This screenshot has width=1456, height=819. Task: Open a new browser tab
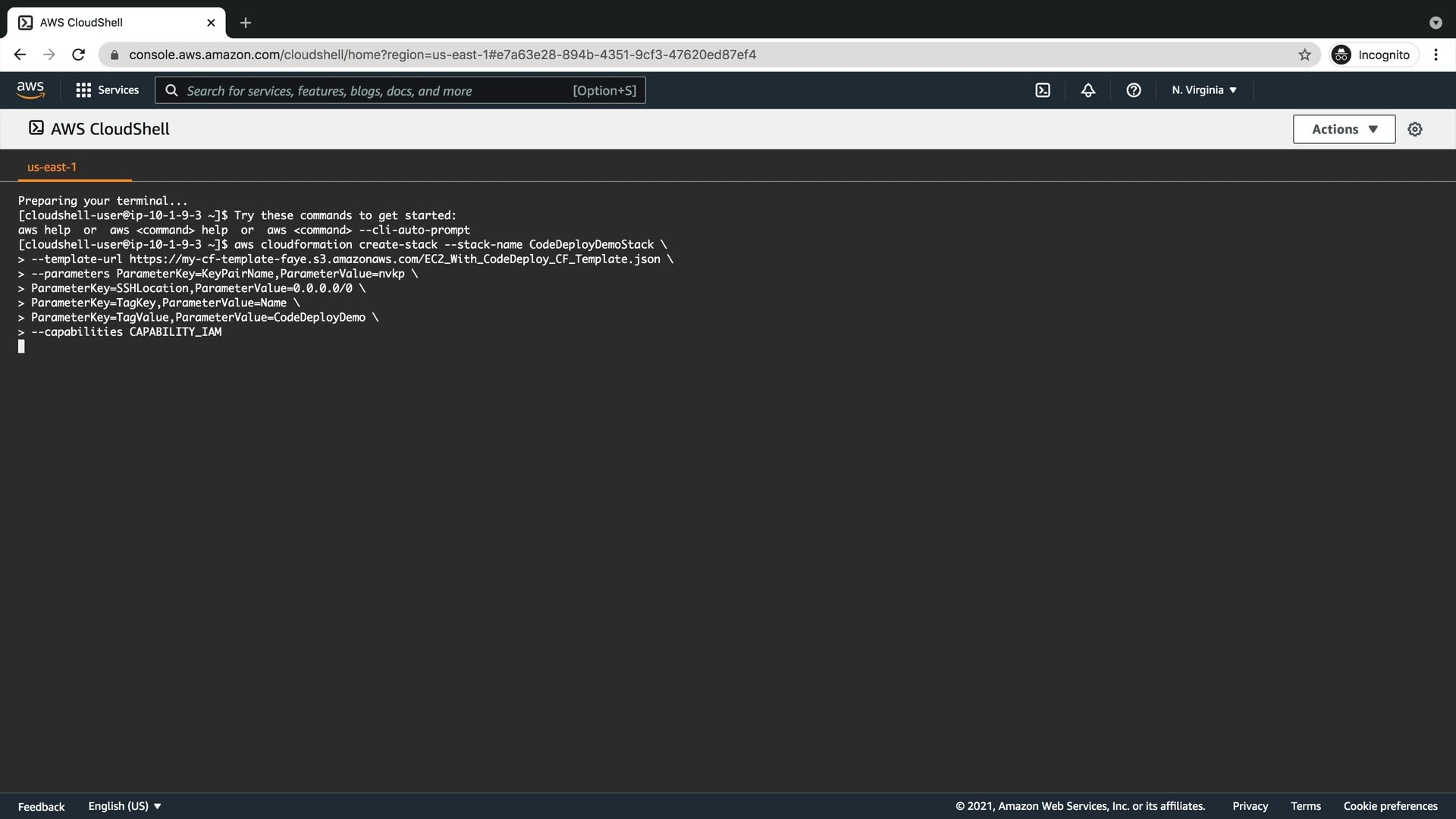click(x=245, y=23)
